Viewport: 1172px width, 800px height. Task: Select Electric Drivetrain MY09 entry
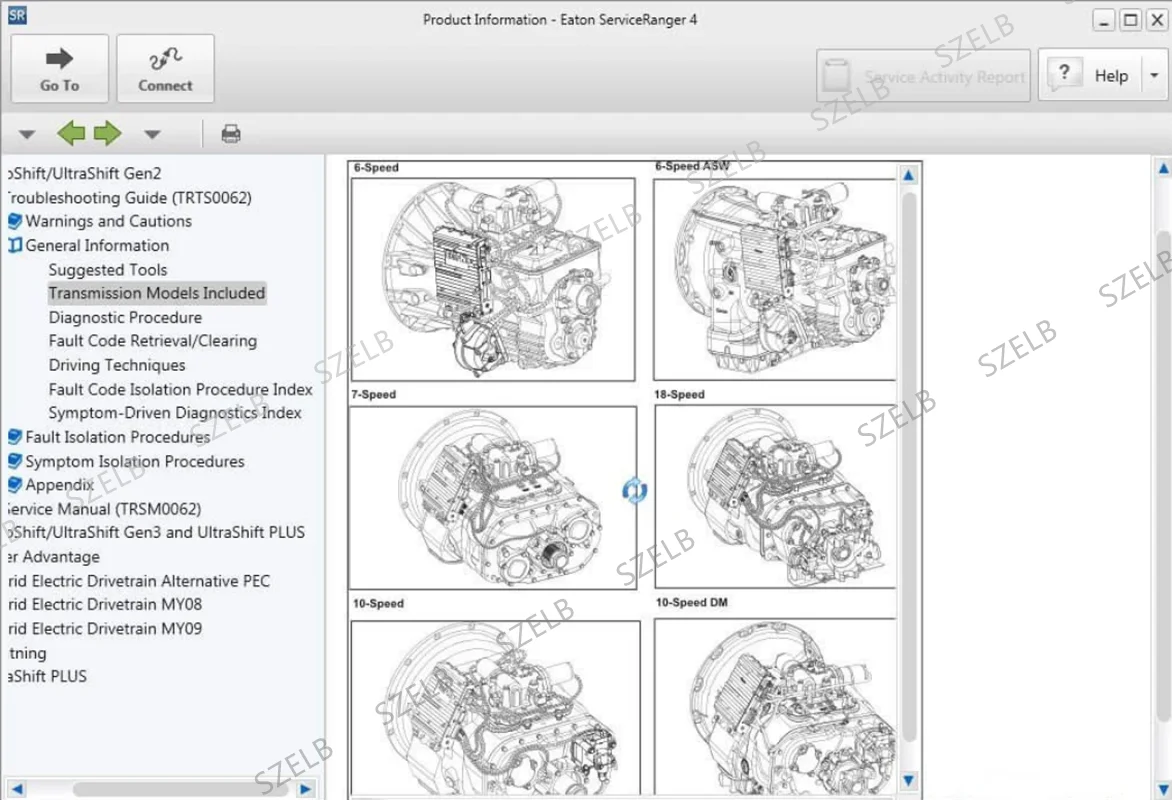[x=105, y=629]
